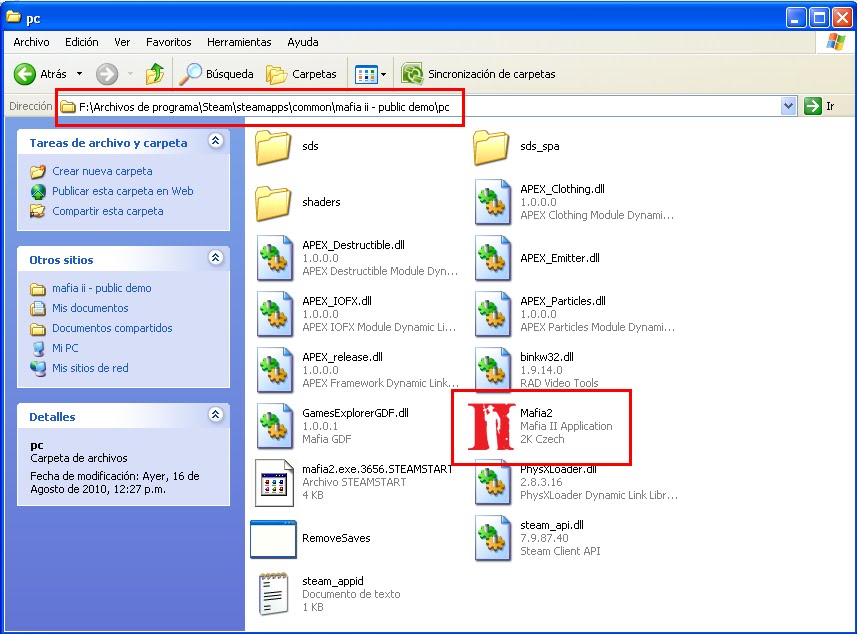Collapse the Detalles panel
Image resolution: width=858 pixels, height=635 pixels.
coord(216,415)
